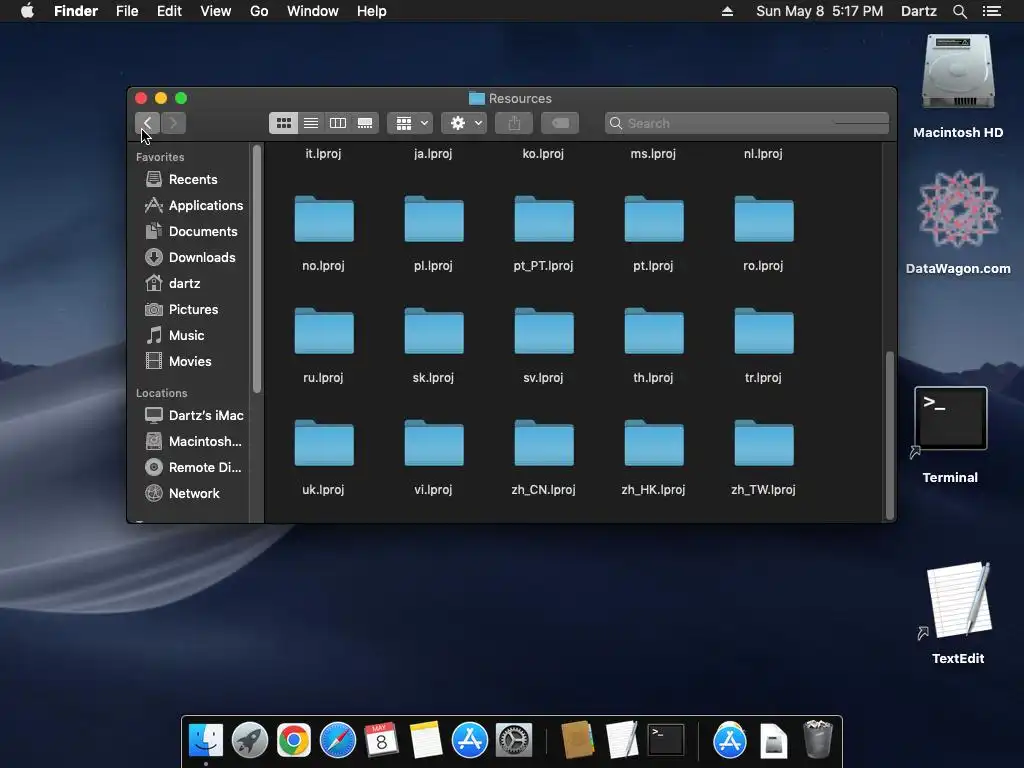Switch to list view in toolbar
This screenshot has height=768, width=1024.
tap(311, 123)
